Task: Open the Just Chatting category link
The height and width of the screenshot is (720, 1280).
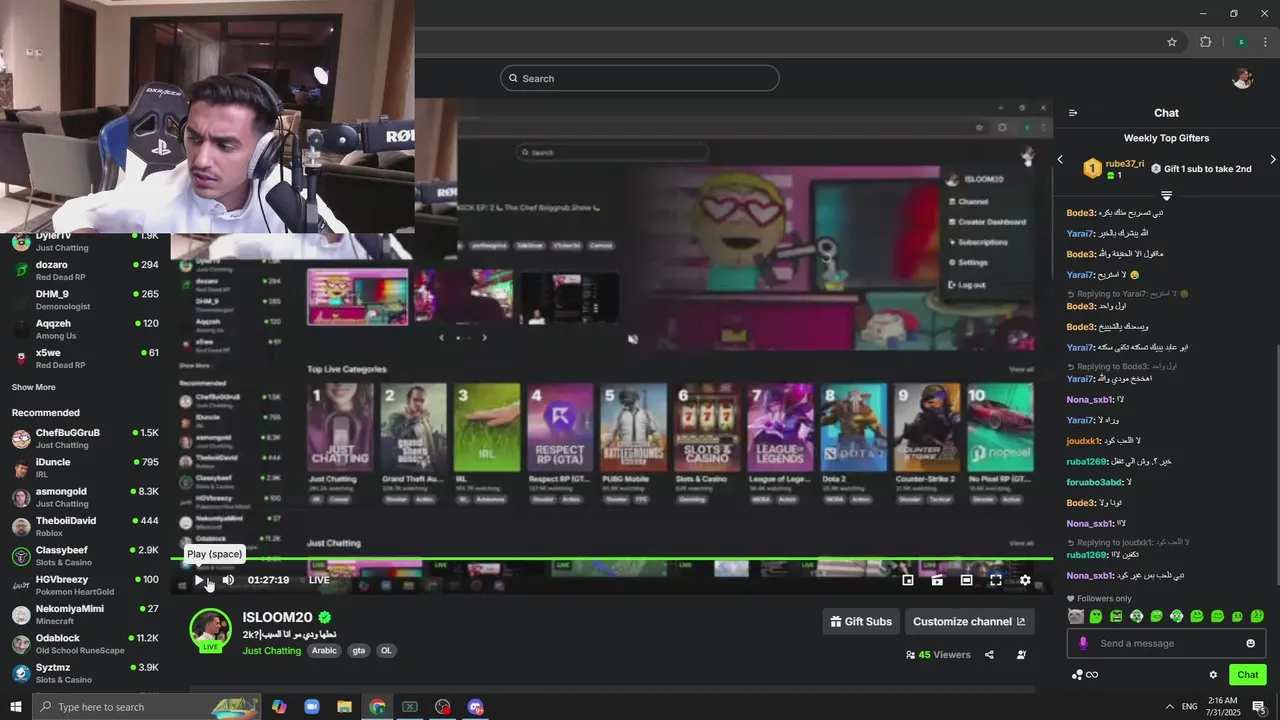Action: coord(272,651)
